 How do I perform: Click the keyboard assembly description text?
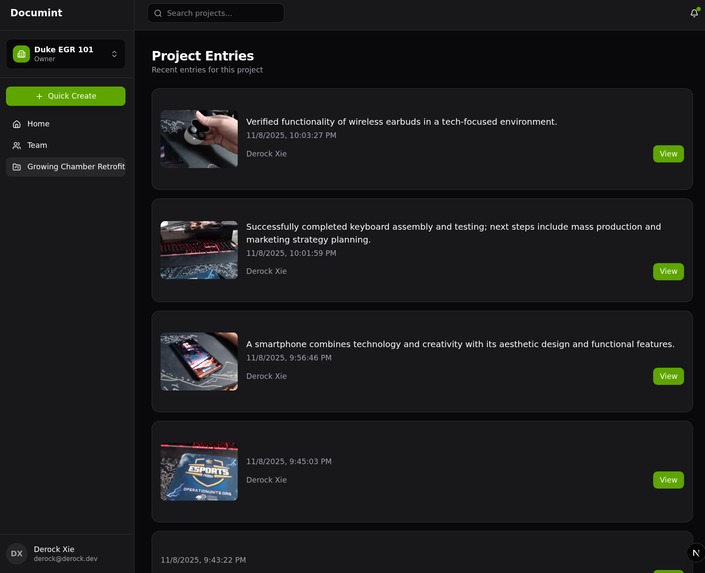(454, 233)
